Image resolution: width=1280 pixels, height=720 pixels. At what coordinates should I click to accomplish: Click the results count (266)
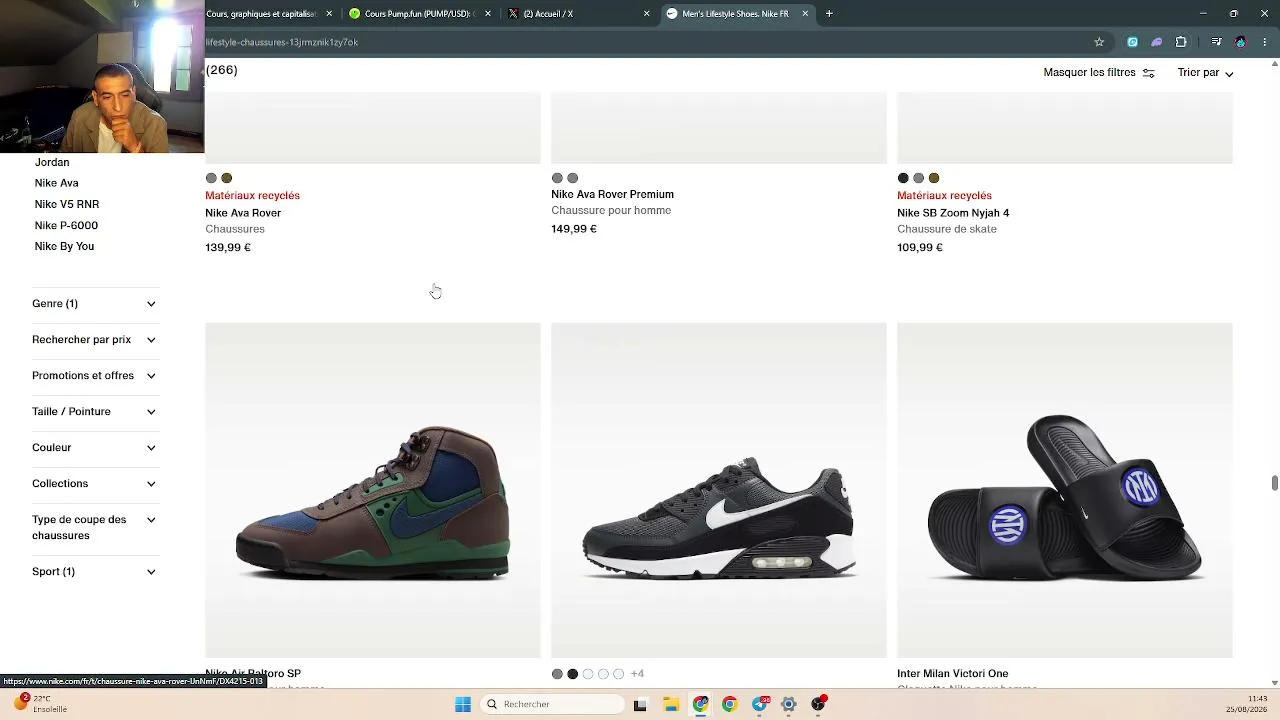click(x=222, y=70)
